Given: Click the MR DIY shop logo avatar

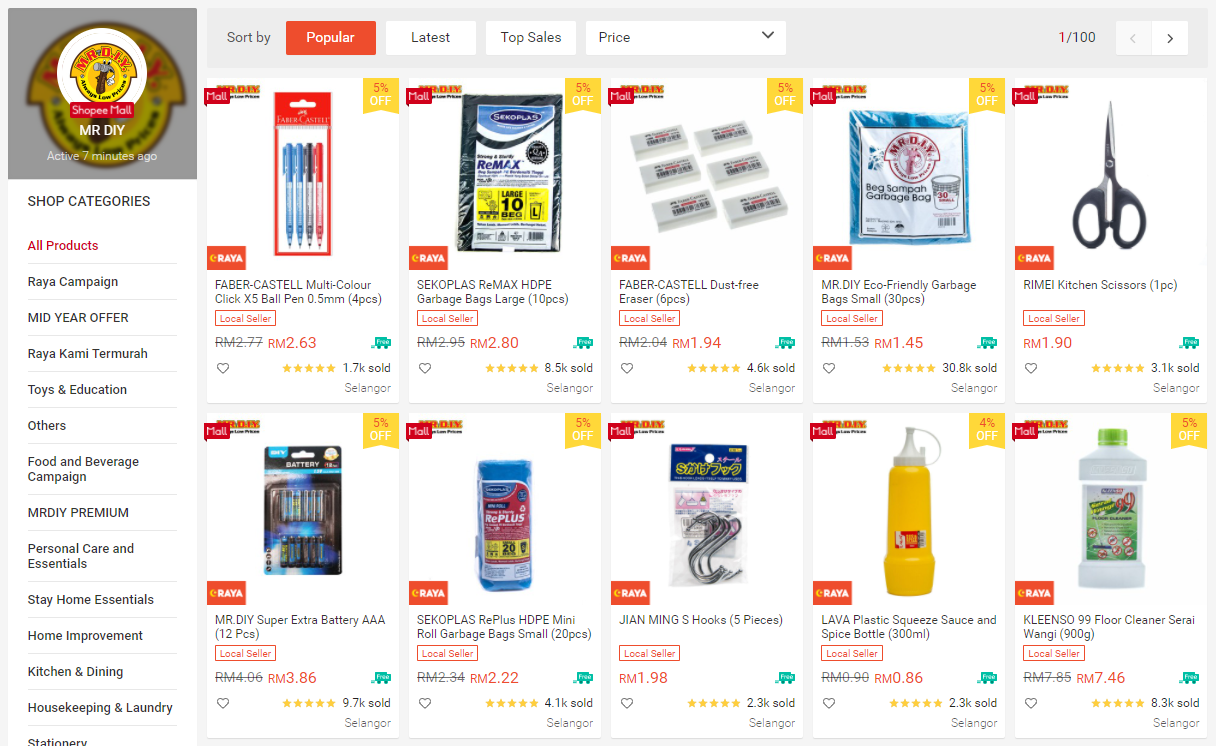Looking at the screenshot, I should (102, 73).
